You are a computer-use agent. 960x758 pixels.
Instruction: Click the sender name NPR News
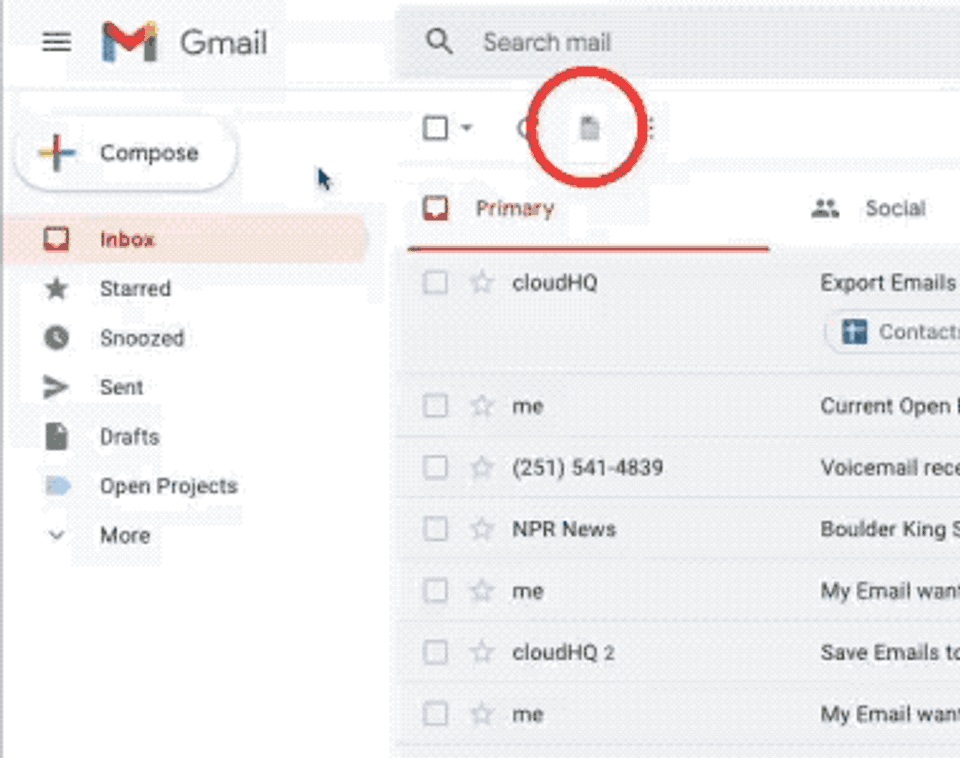pos(564,529)
